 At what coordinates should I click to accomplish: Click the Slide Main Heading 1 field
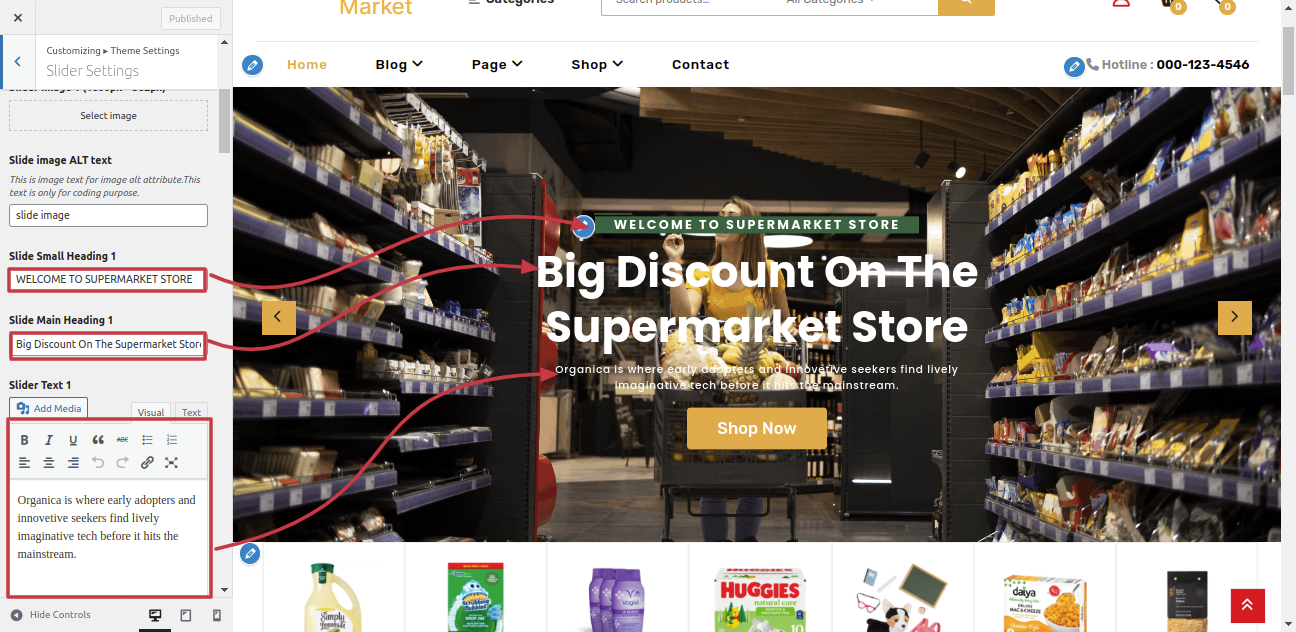click(108, 345)
